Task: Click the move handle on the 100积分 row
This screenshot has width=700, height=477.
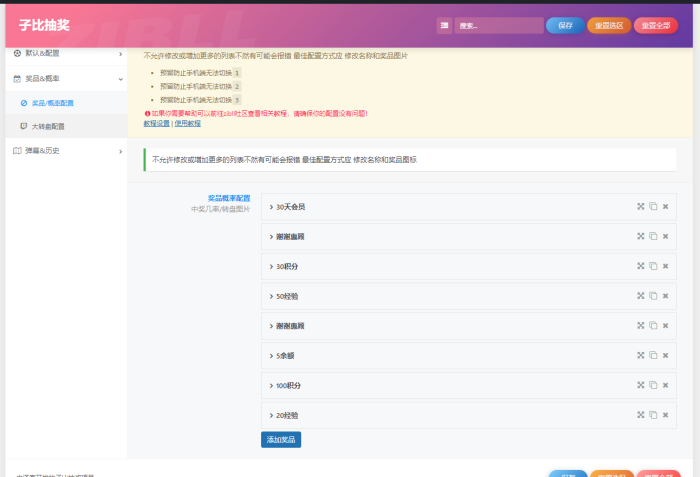Action: tap(641, 385)
